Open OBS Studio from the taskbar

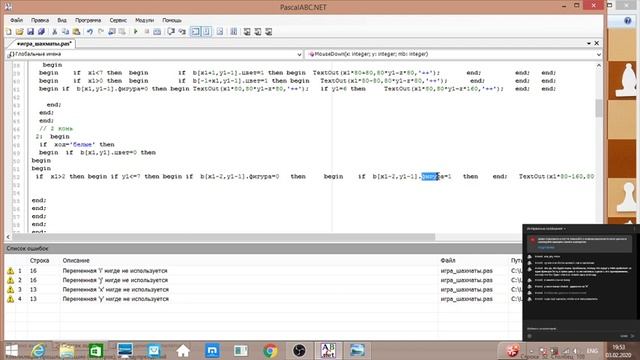(x=299, y=351)
